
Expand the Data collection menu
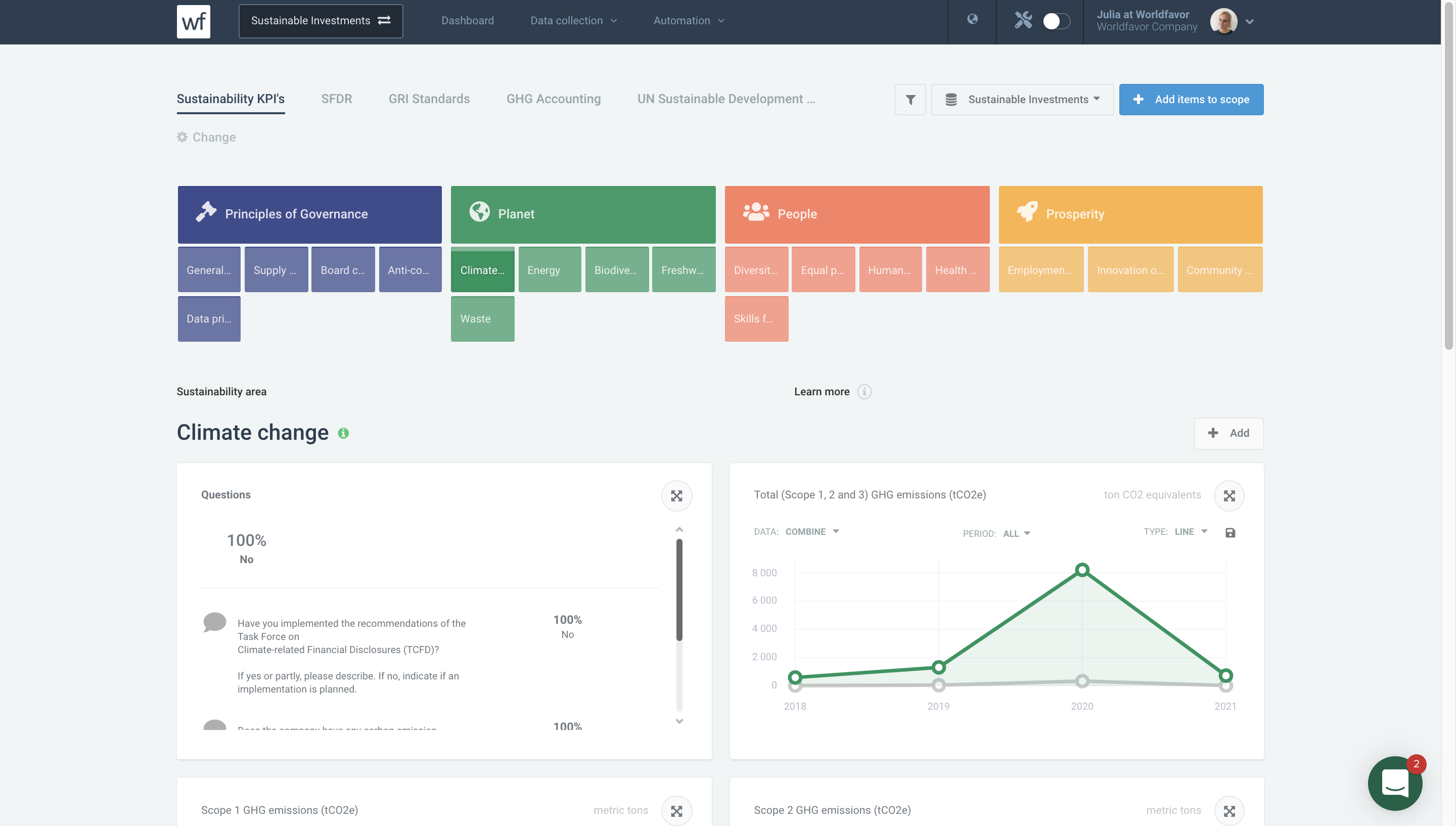tap(573, 20)
